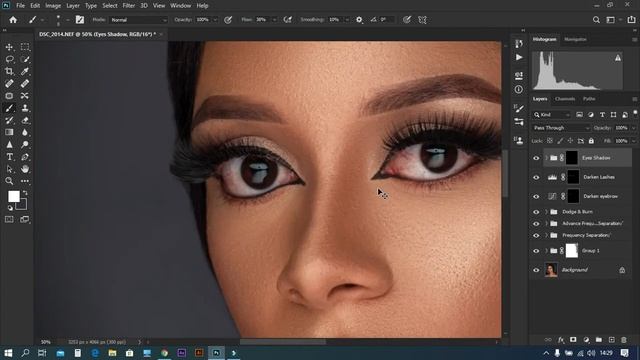Viewport: 640px width, 360px height.
Task: Click the Home icon in options bar
Action: click(x=13, y=20)
